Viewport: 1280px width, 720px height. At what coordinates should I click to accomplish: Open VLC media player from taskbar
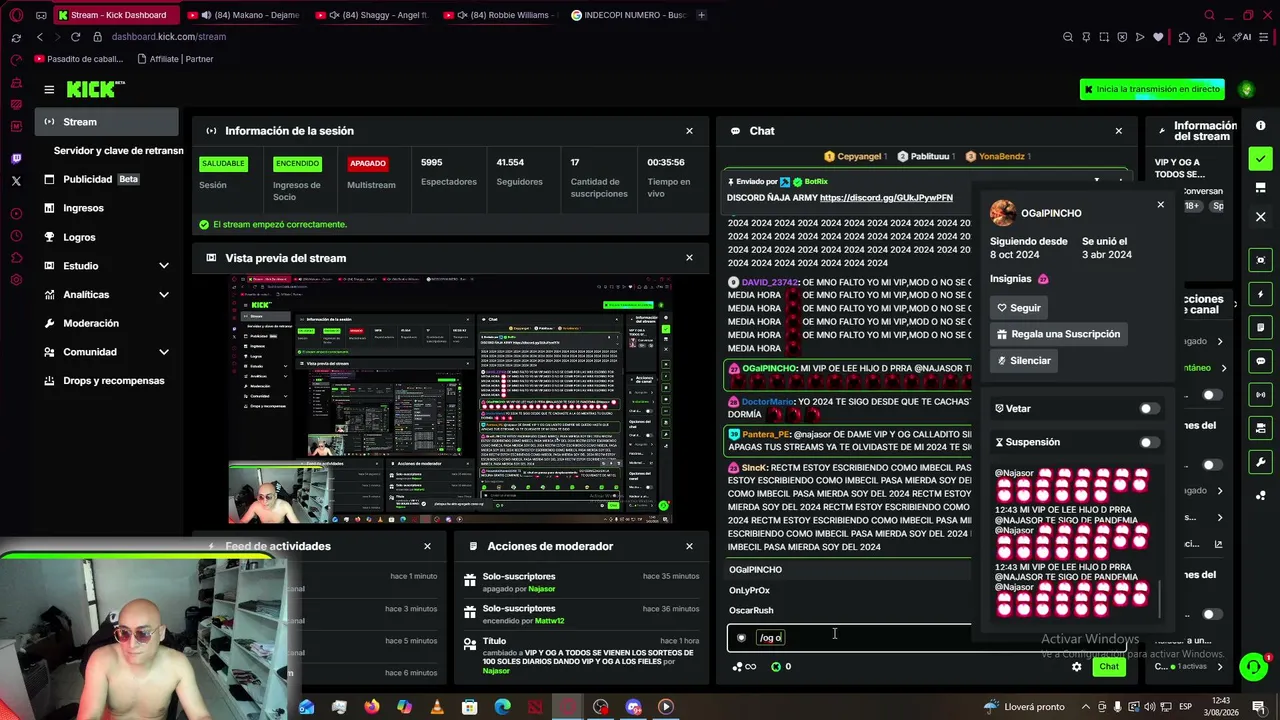437,707
